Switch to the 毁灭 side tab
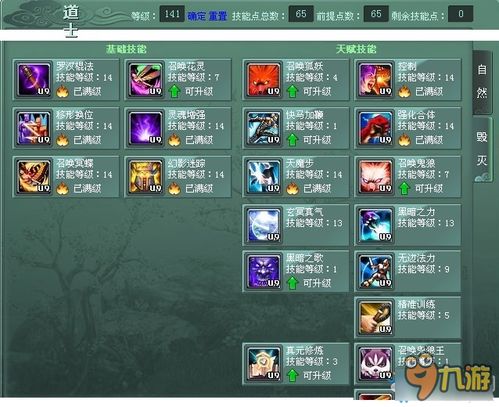Screen dimensions: 499x407 [x=482, y=149]
